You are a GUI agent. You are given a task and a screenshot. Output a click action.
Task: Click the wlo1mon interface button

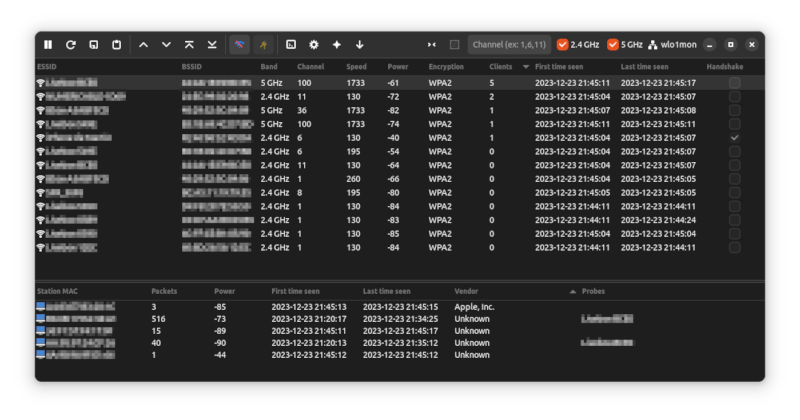[670, 45]
